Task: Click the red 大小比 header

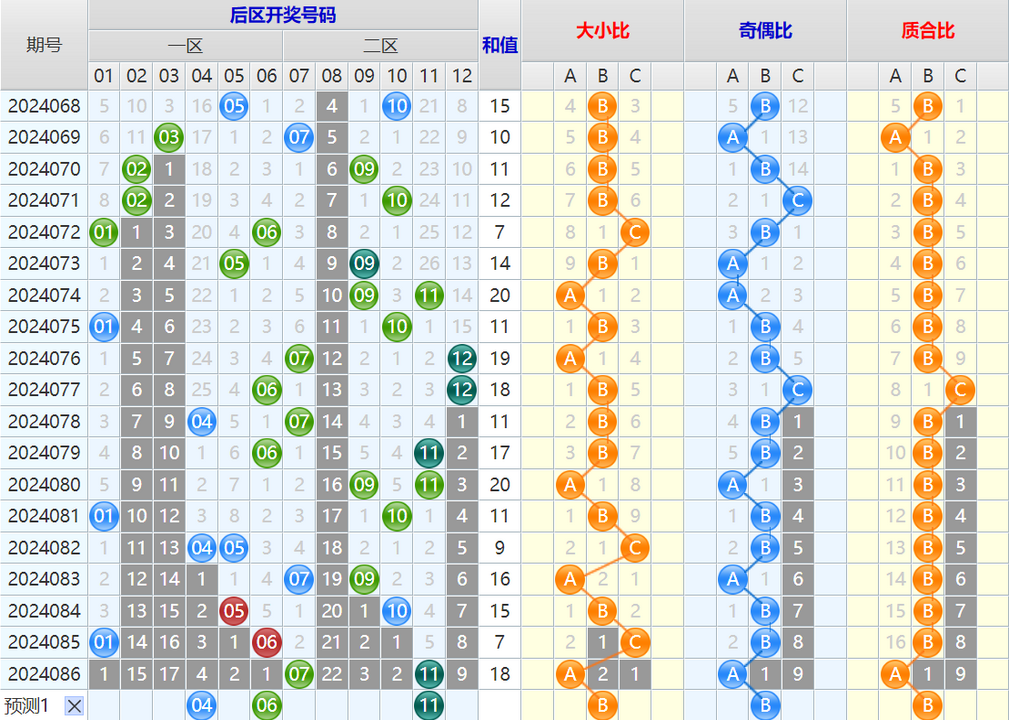Action: [x=602, y=30]
